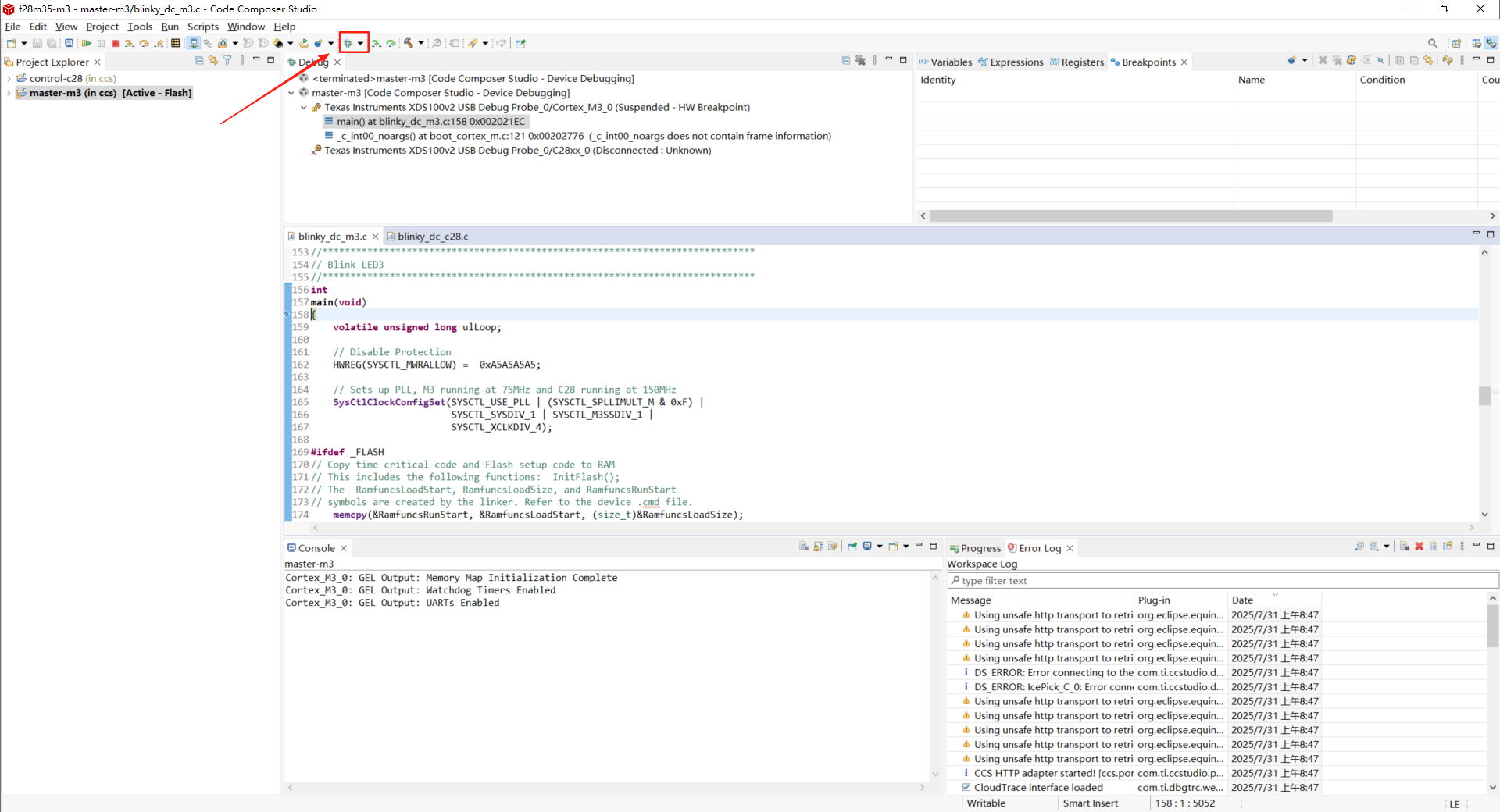Viewport: 1500px width, 812px height.
Task: Click the Debug bug icon in toolbar
Action: pos(348,44)
